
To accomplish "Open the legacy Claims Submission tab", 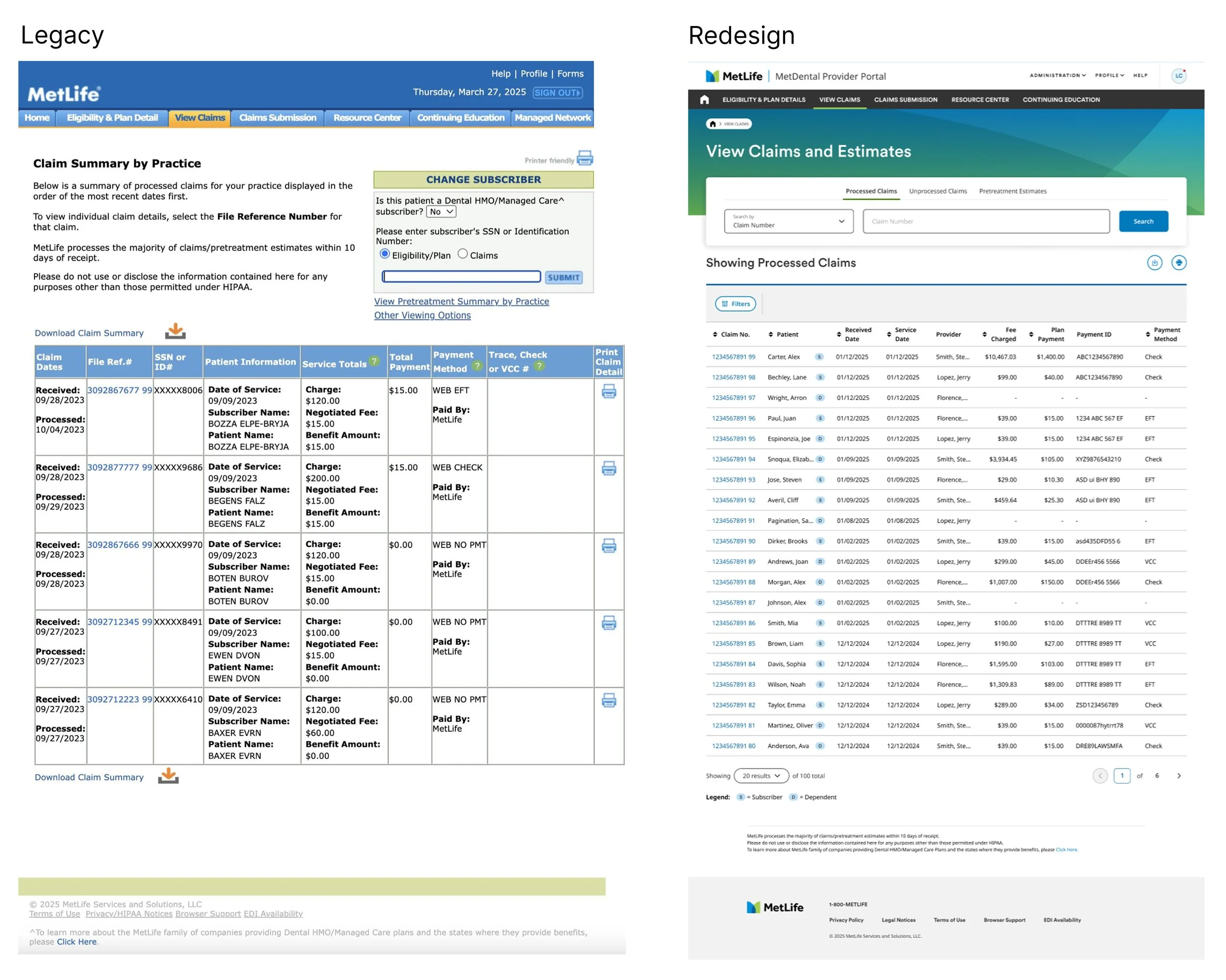I will [278, 118].
